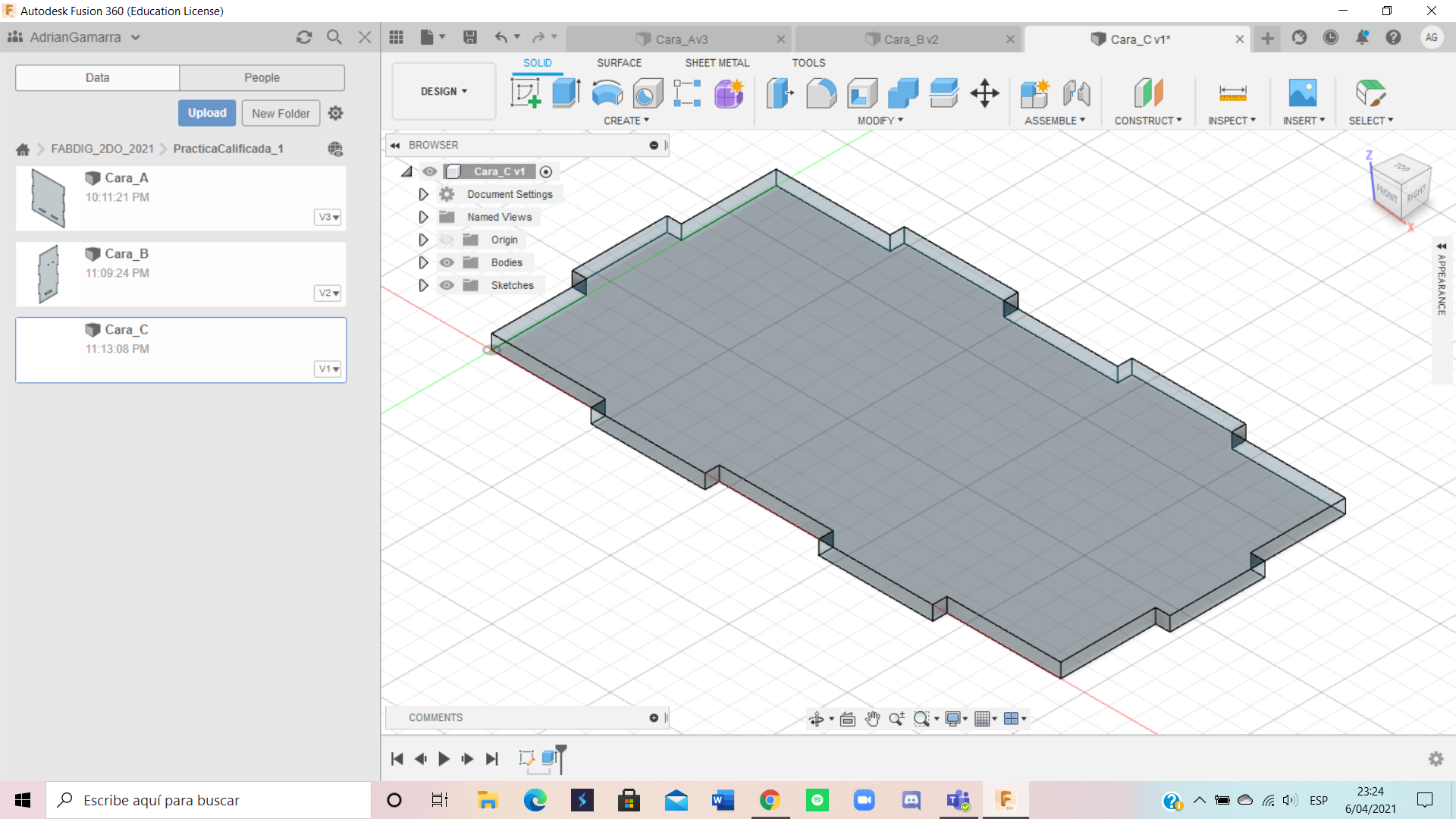Viewport: 1456px width, 819px height.
Task: Select the Shell tool
Action: pos(862,93)
